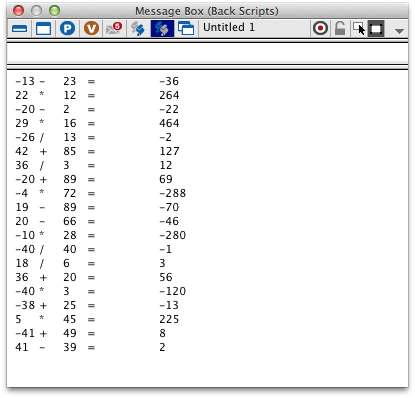Toggle the pointer object selection icon
Screen dimensions: 415x398
(x=359, y=29)
